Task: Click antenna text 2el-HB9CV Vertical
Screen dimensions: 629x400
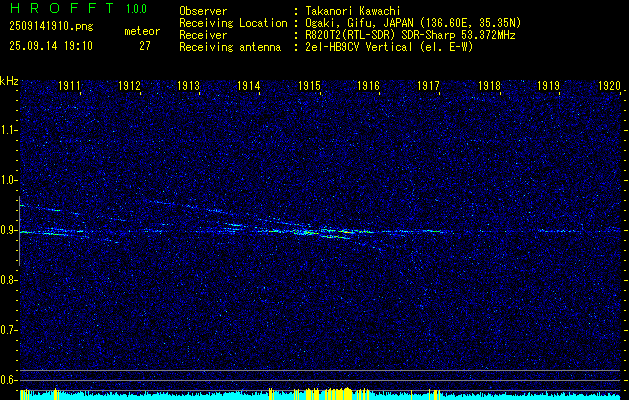Action: [x=359, y=47]
